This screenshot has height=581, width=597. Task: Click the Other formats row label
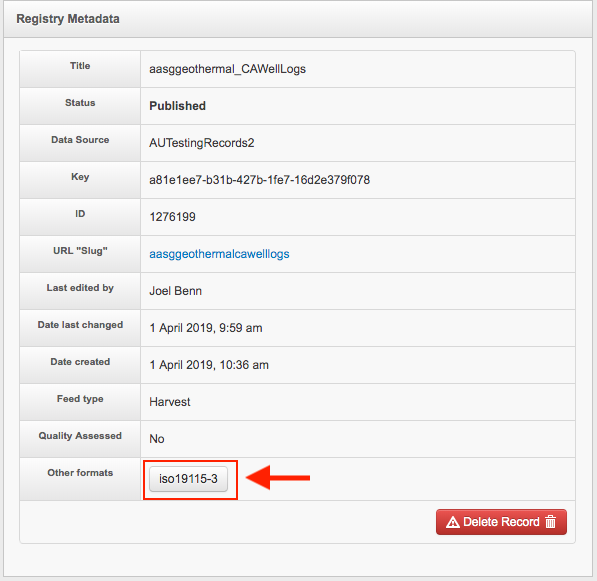click(80, 472)
